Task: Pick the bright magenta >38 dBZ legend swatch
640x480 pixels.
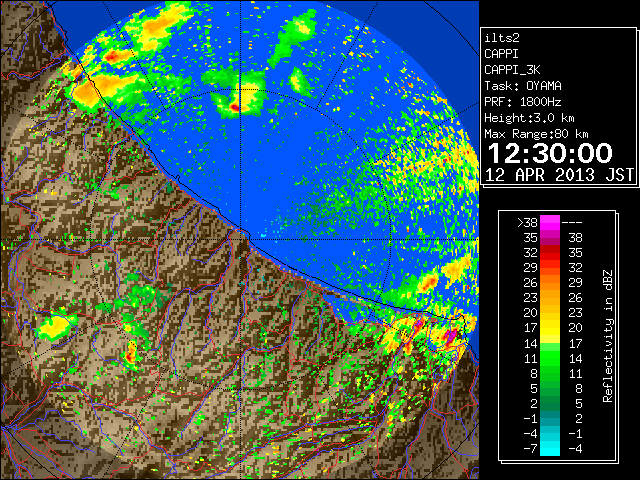Action: [550, 223]
